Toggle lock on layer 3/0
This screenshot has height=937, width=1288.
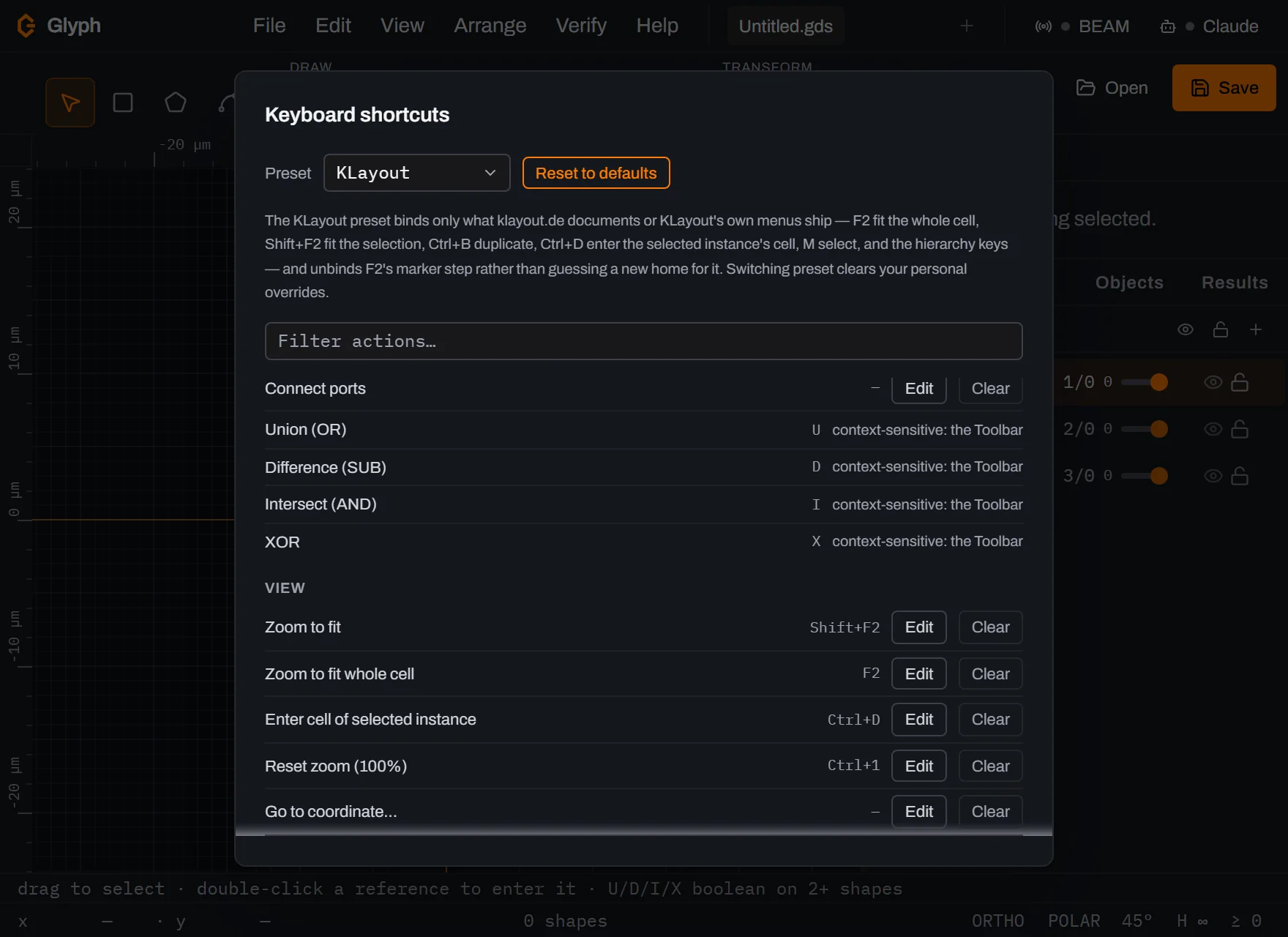coord(1240,476)
